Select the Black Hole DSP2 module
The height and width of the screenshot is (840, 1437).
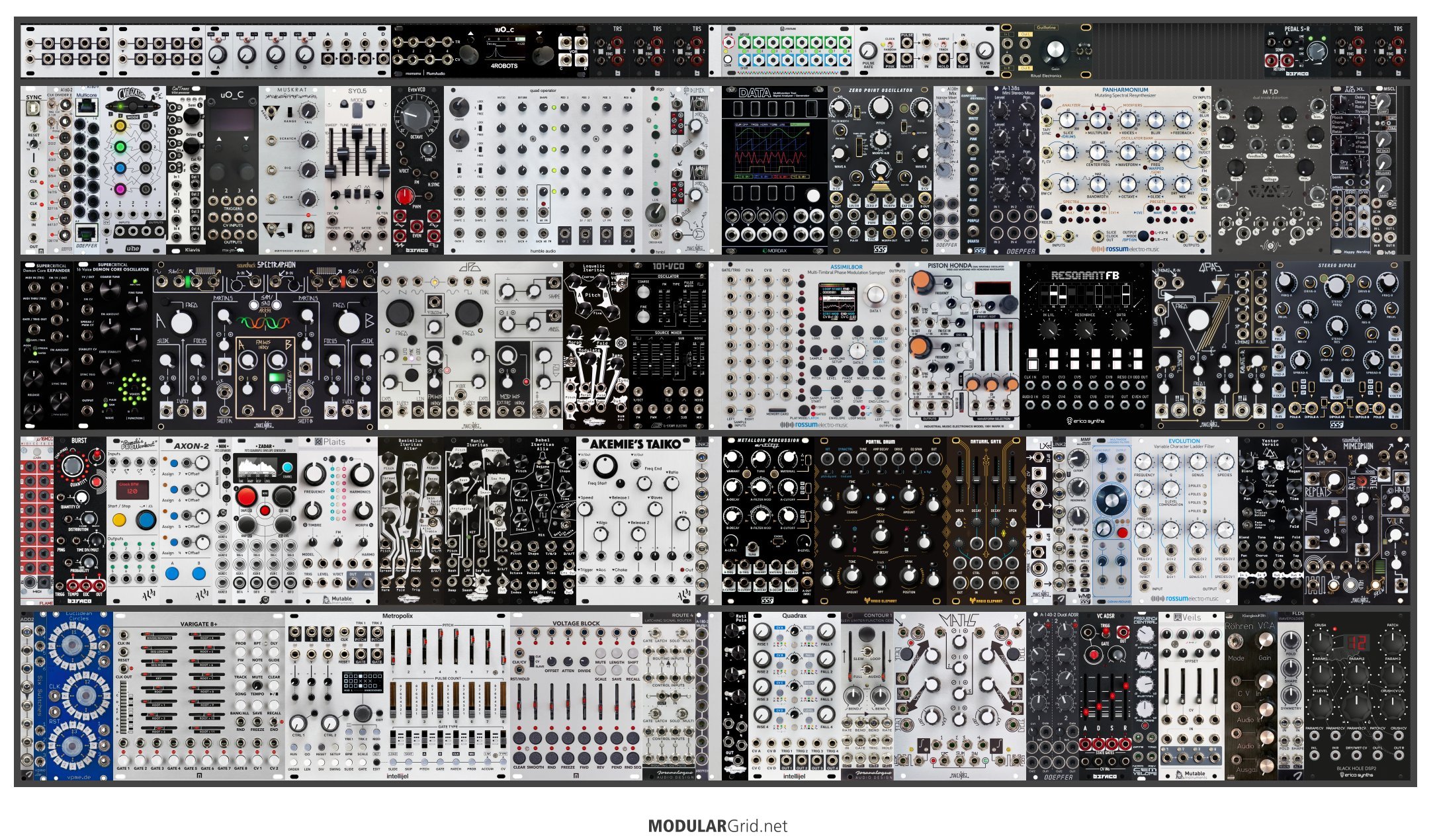point(1357,695)
